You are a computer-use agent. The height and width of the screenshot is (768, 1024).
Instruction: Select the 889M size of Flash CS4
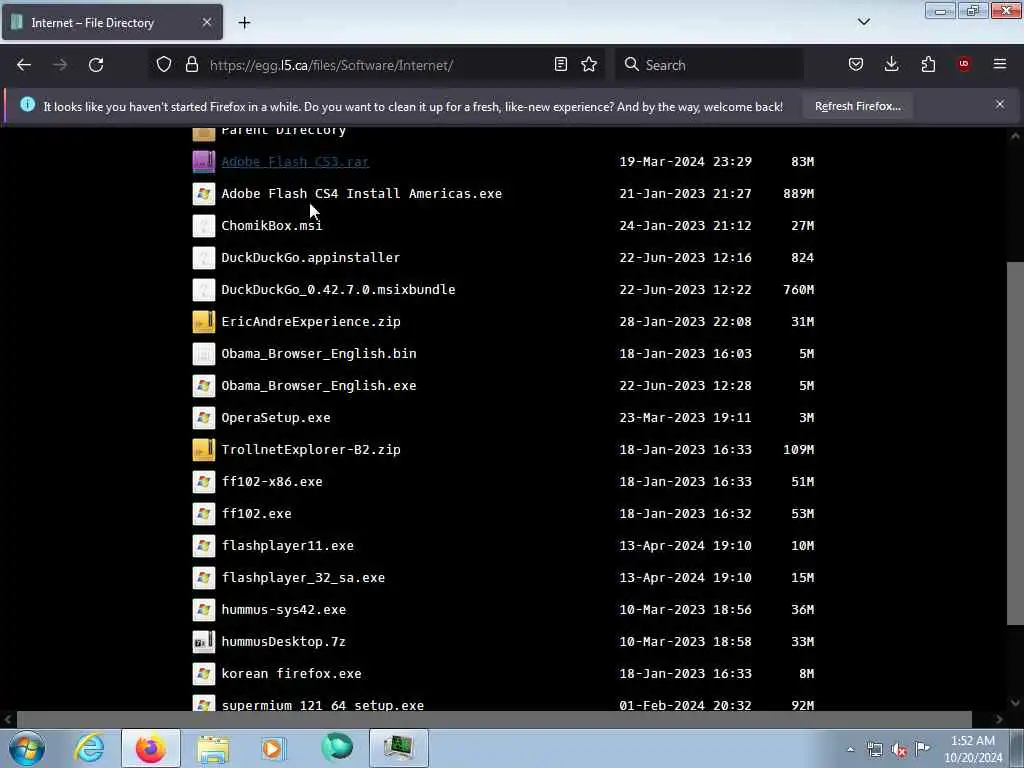(x=799, y=193)
